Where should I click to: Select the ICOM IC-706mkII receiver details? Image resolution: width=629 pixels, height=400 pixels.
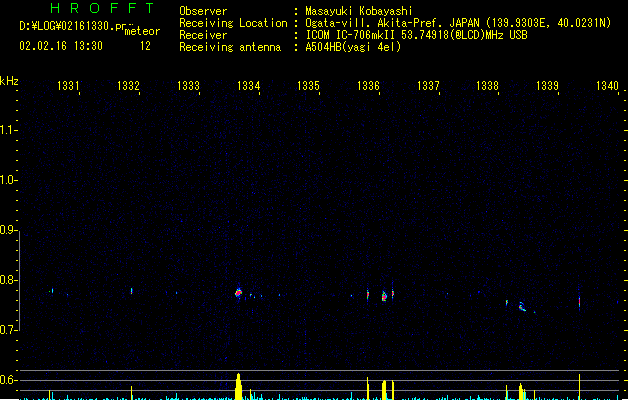(x=416, y=35)
